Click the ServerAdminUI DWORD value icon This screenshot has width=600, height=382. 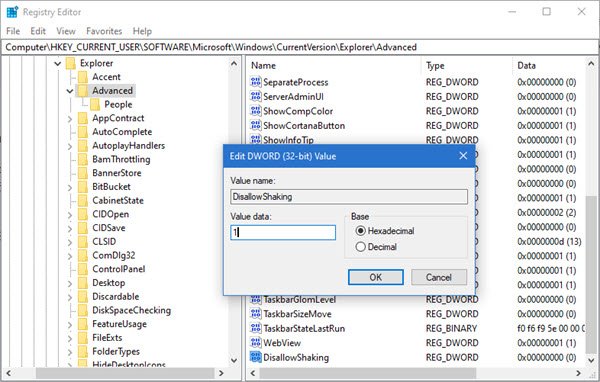[255, 96]
